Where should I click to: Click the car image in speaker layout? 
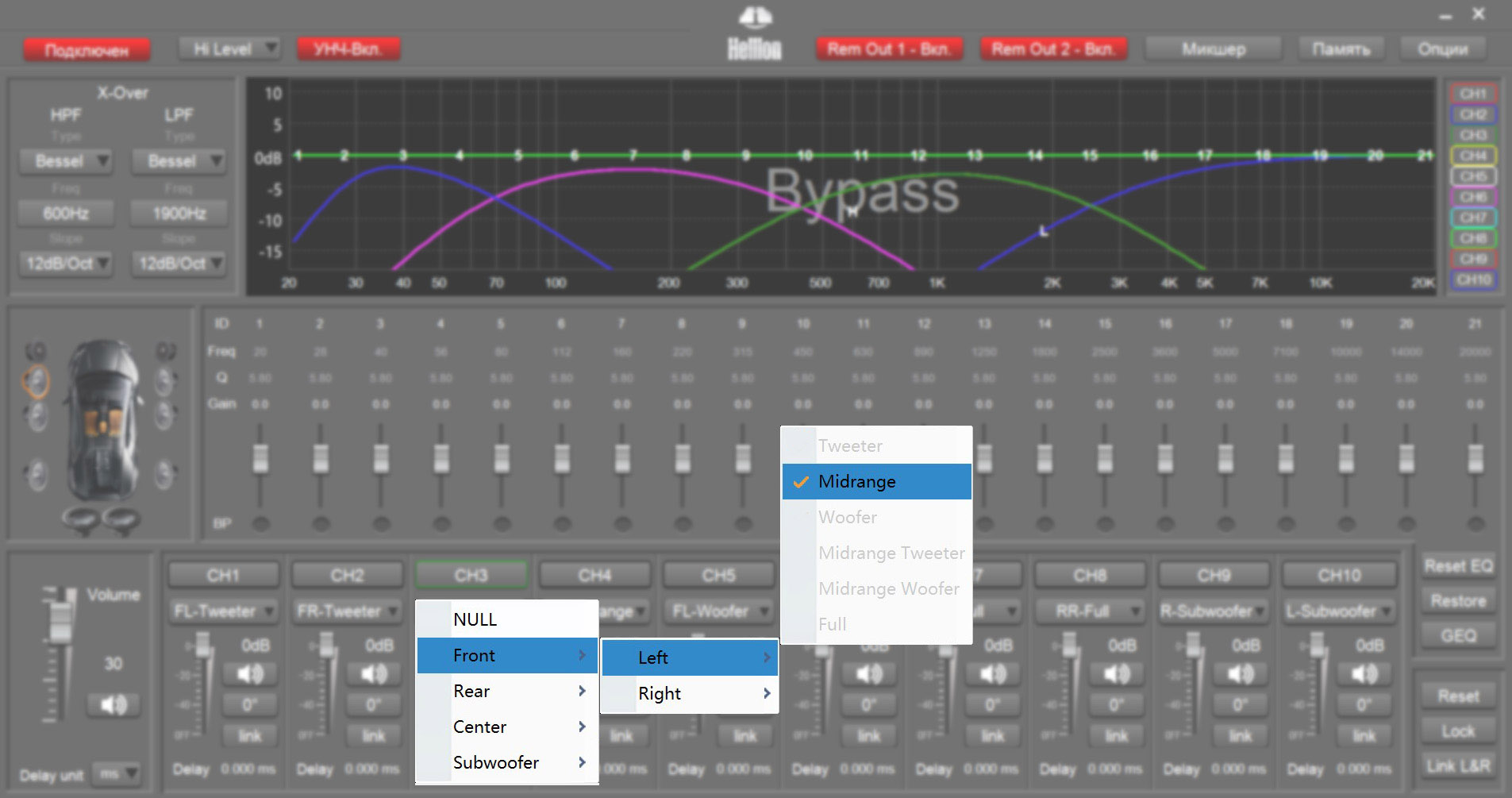(102, 421)
